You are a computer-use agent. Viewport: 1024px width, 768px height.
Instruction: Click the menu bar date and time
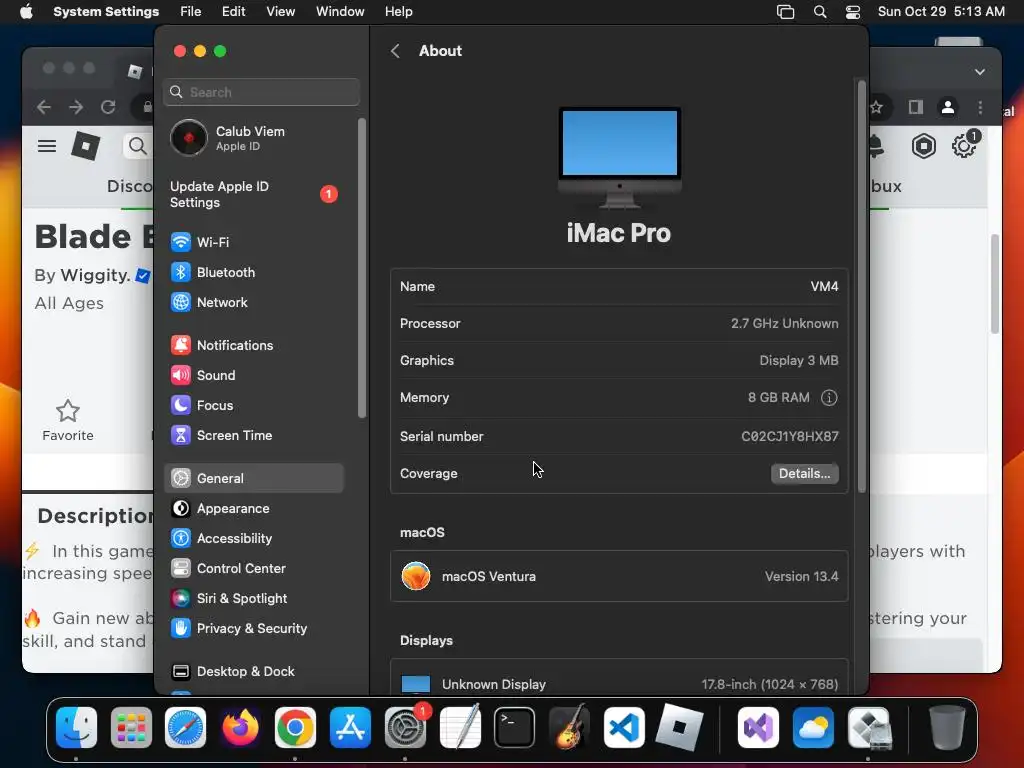(941, 12)
